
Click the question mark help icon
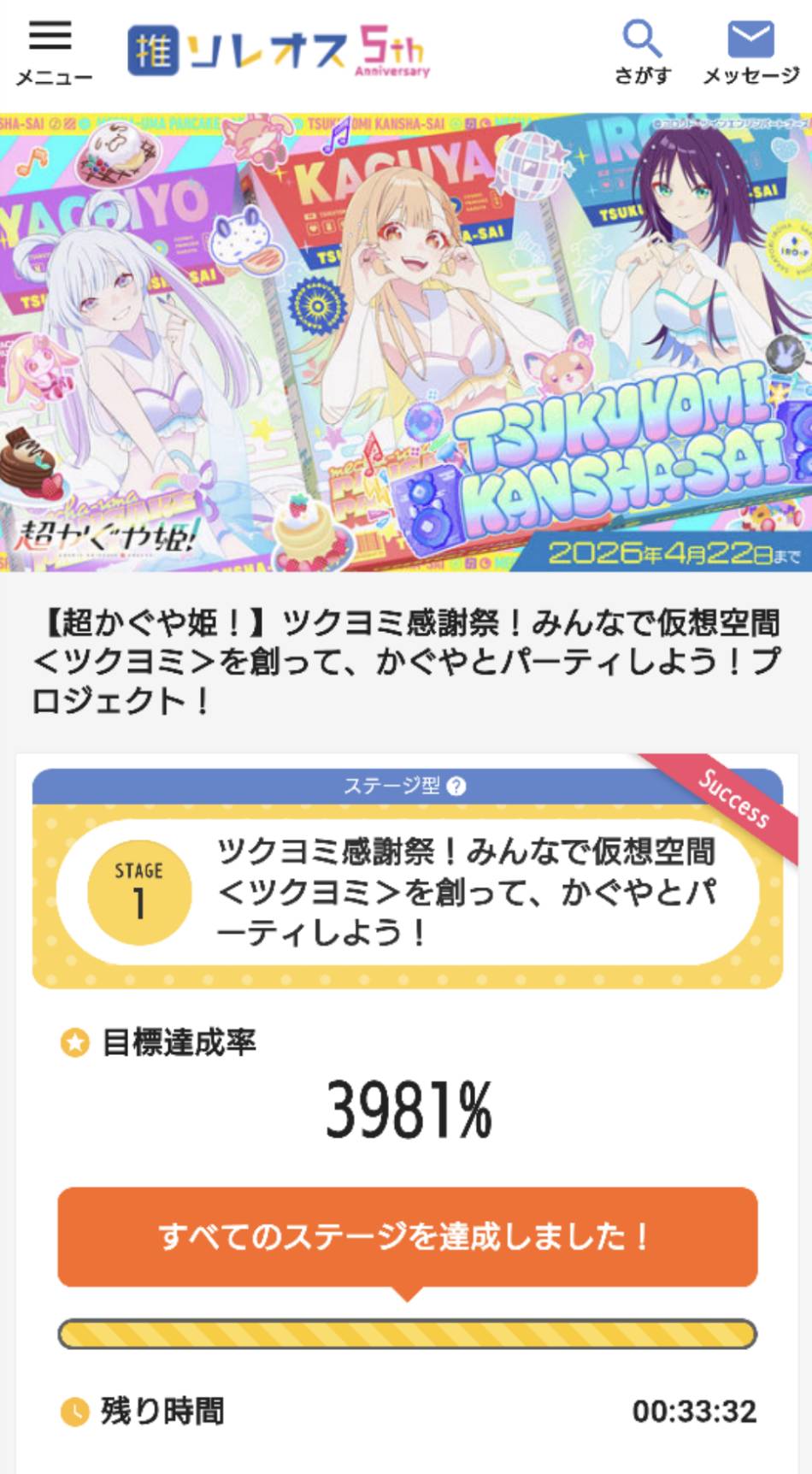coord(456,786)
